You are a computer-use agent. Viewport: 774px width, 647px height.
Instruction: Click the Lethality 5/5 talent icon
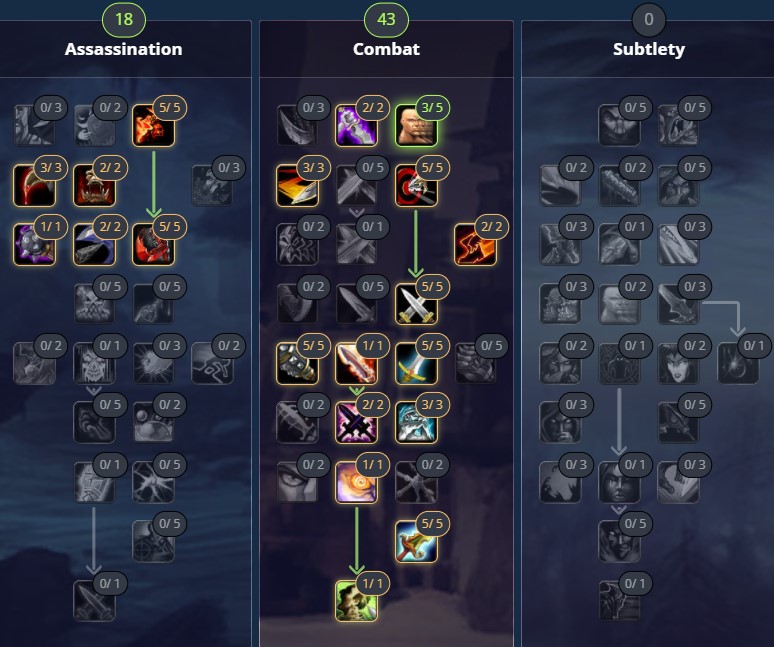154,244
